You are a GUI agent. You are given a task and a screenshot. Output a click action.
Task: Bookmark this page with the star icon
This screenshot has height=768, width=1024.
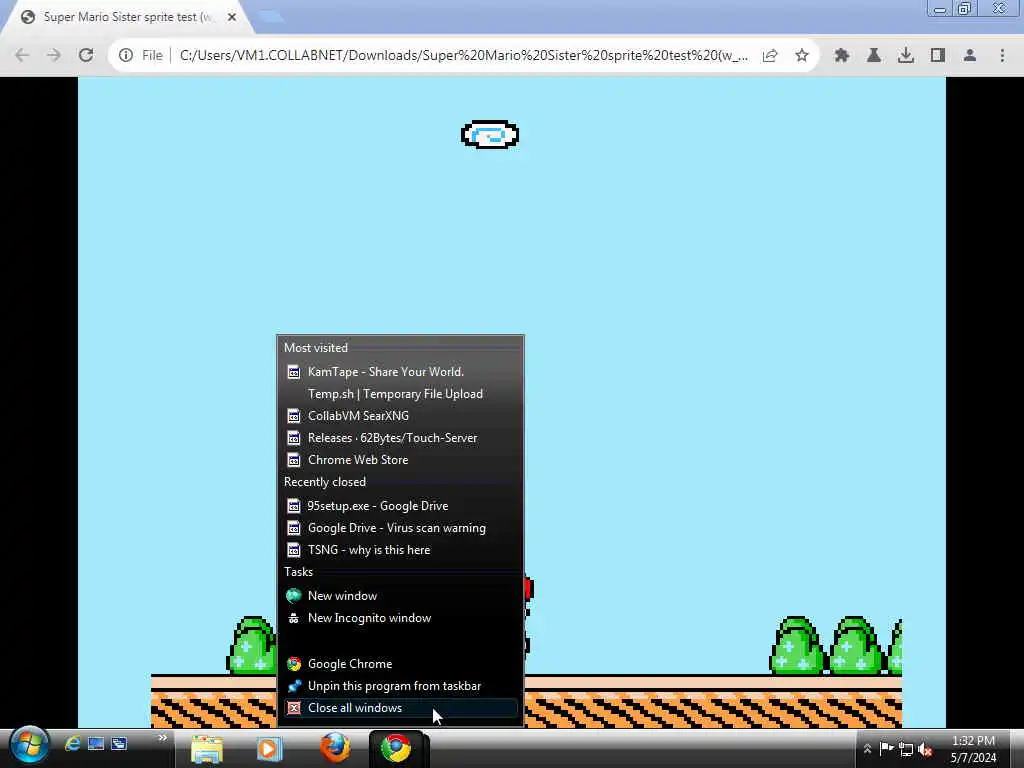click(802, 56)
